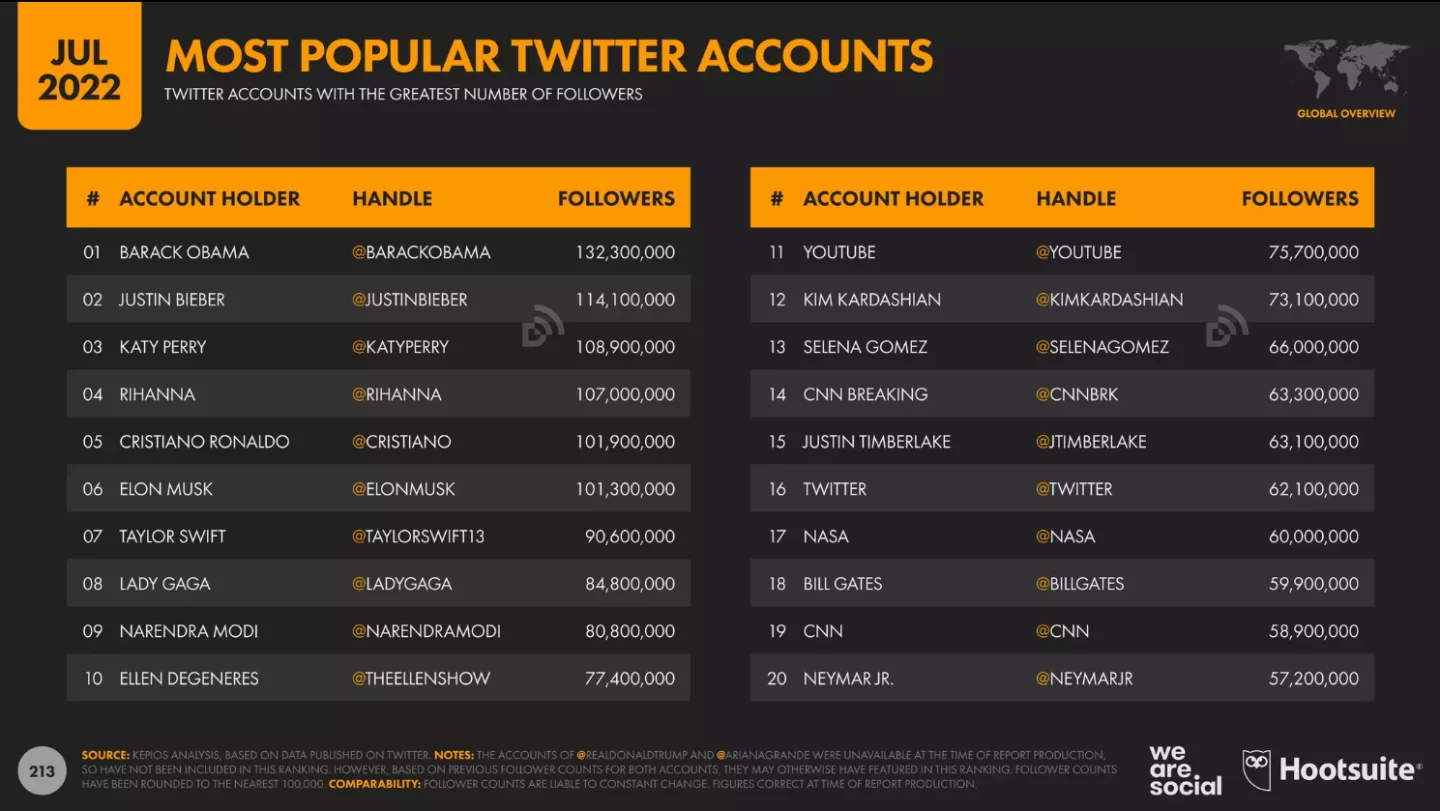1440x811 pixels.
Task: Click the @ELONMUSK handle
Action: (403, 489)
